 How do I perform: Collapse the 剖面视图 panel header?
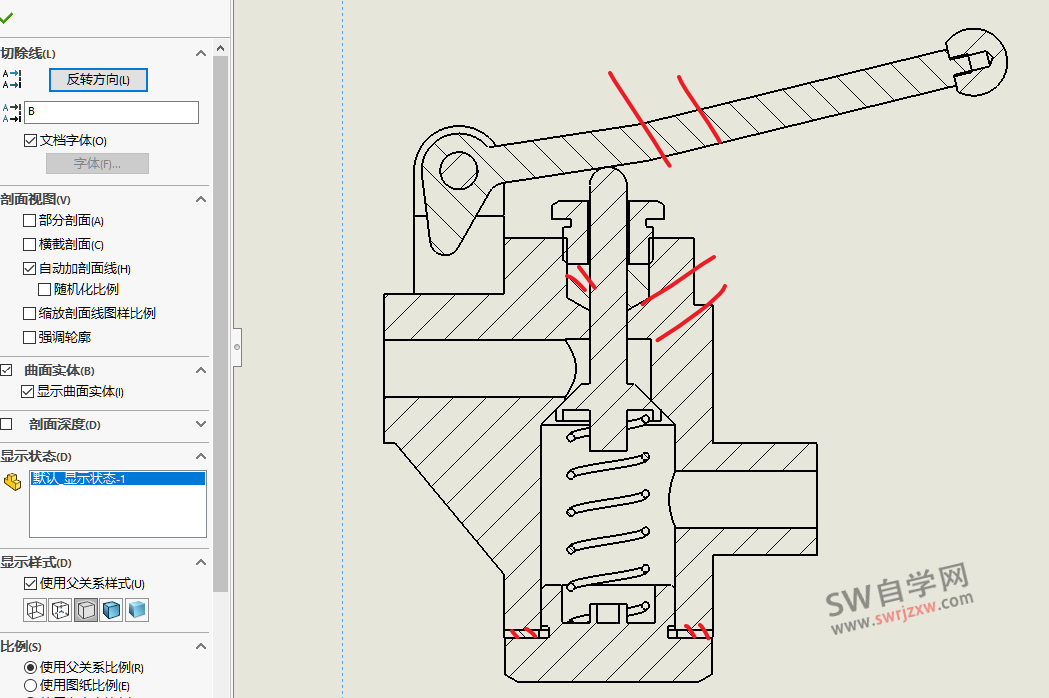201,198
